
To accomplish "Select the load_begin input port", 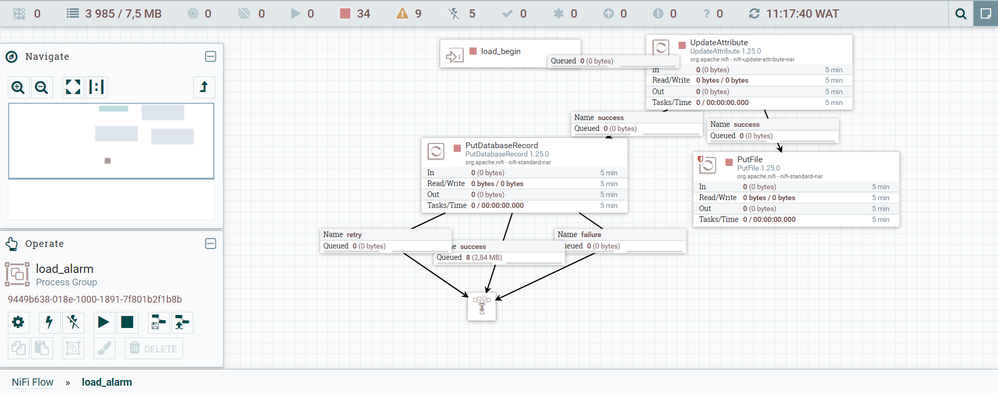I will [510, 53].
